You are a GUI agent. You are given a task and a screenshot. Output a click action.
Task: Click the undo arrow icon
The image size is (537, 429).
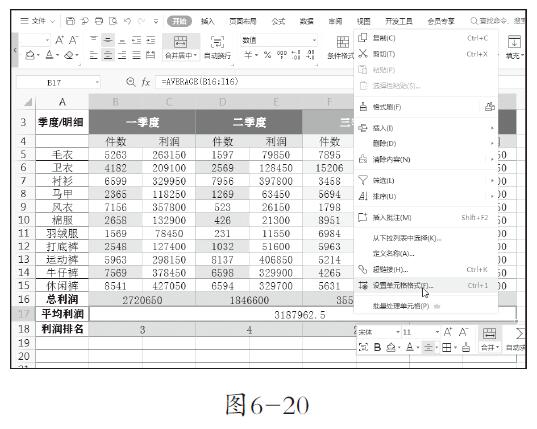(x=127, y=21)
